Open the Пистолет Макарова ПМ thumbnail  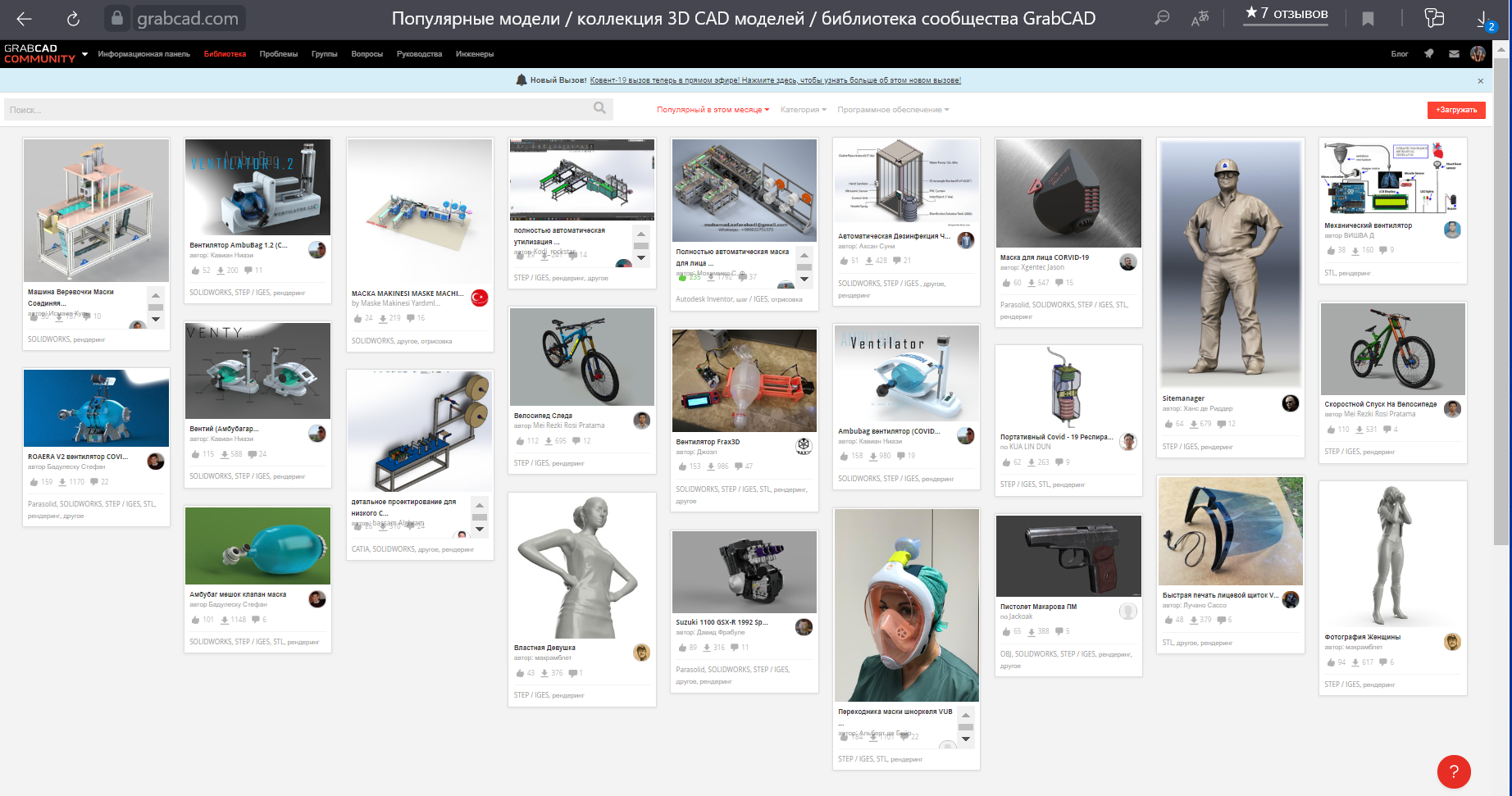click(1068, 557)
